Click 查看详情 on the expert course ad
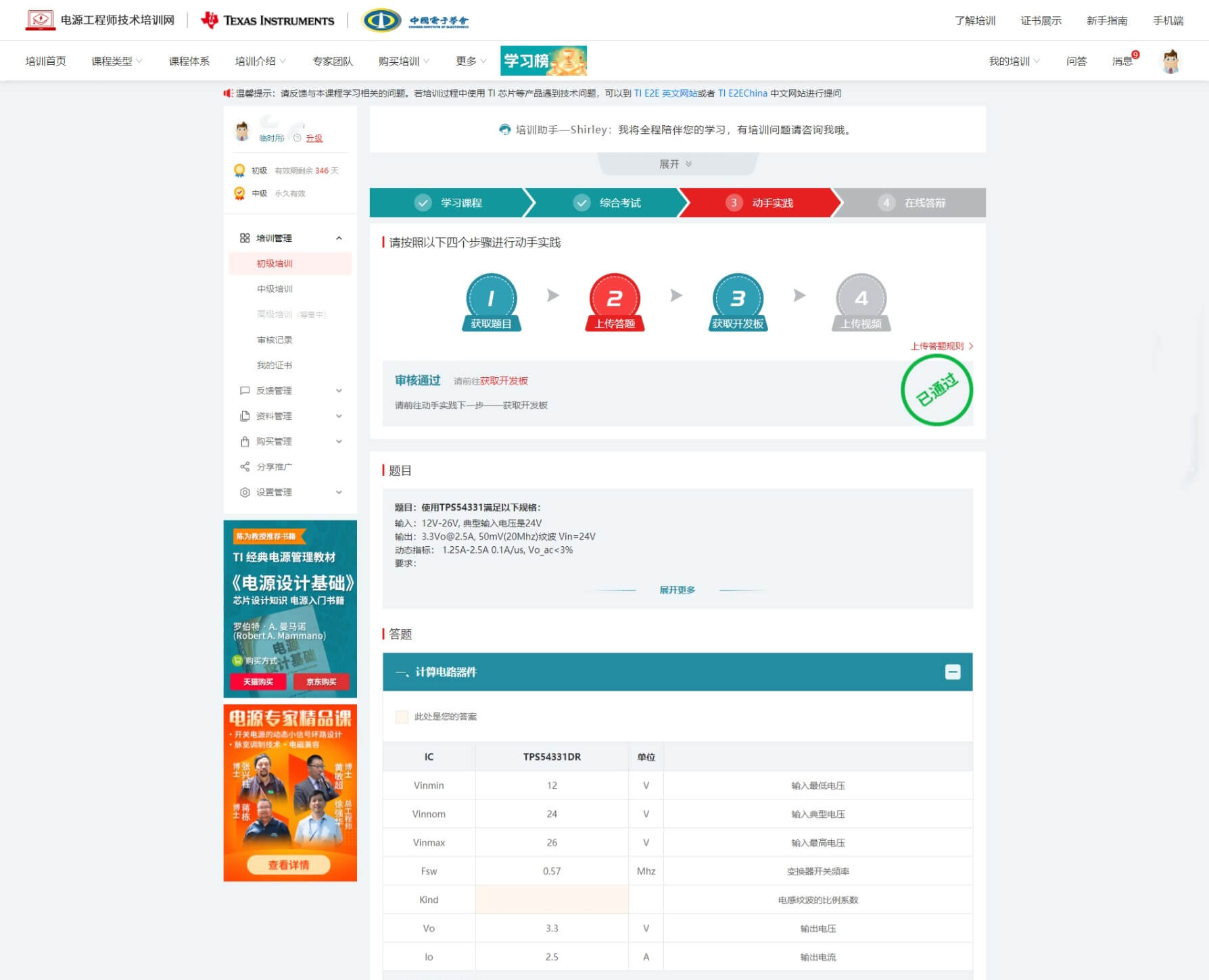This screenshot has width=1209, height=980. (289, 865)
